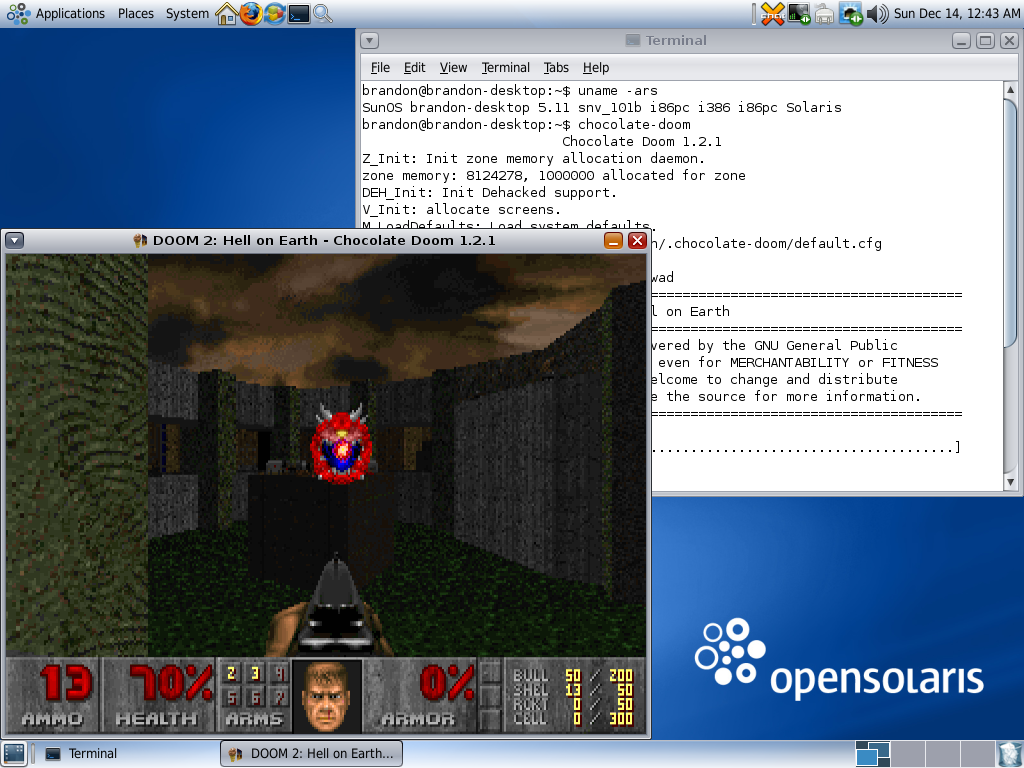Click the speaker volume icon
This screenshot has height=768, width=1024.
877,14
